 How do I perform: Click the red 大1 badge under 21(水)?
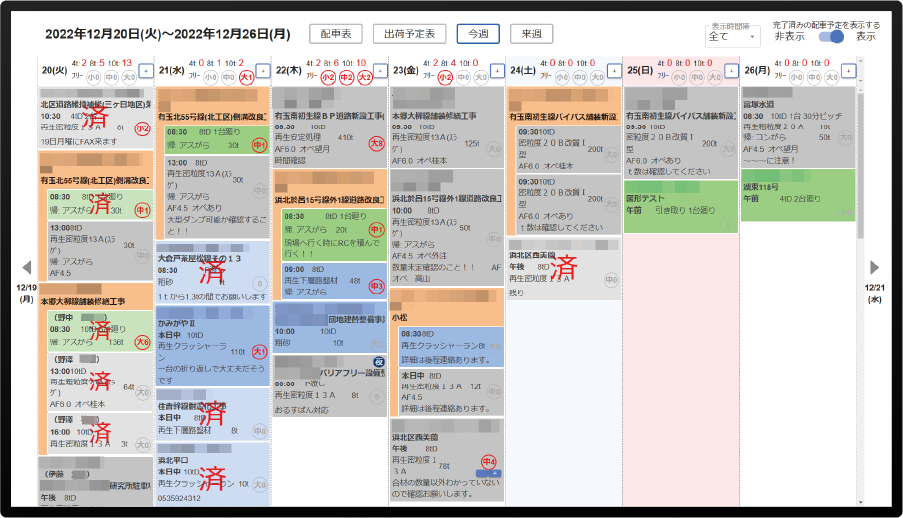click(246, 77)
